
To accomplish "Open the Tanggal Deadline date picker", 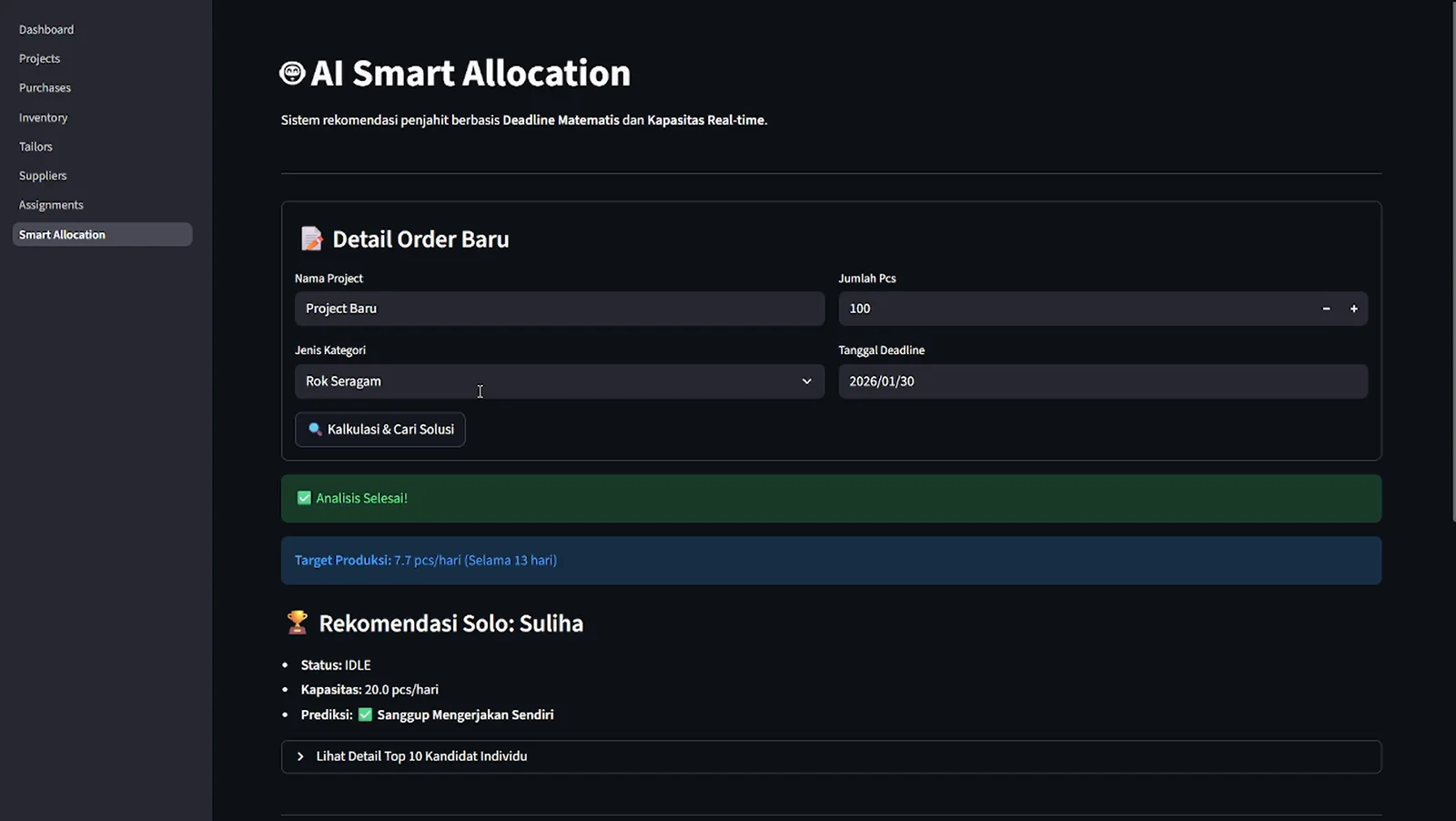I will [1103, 381].
